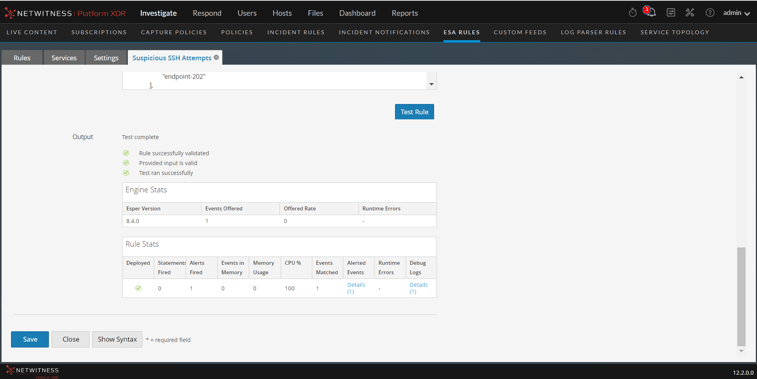
Task: Click the Show Syntax button
Action: (117, 339)
